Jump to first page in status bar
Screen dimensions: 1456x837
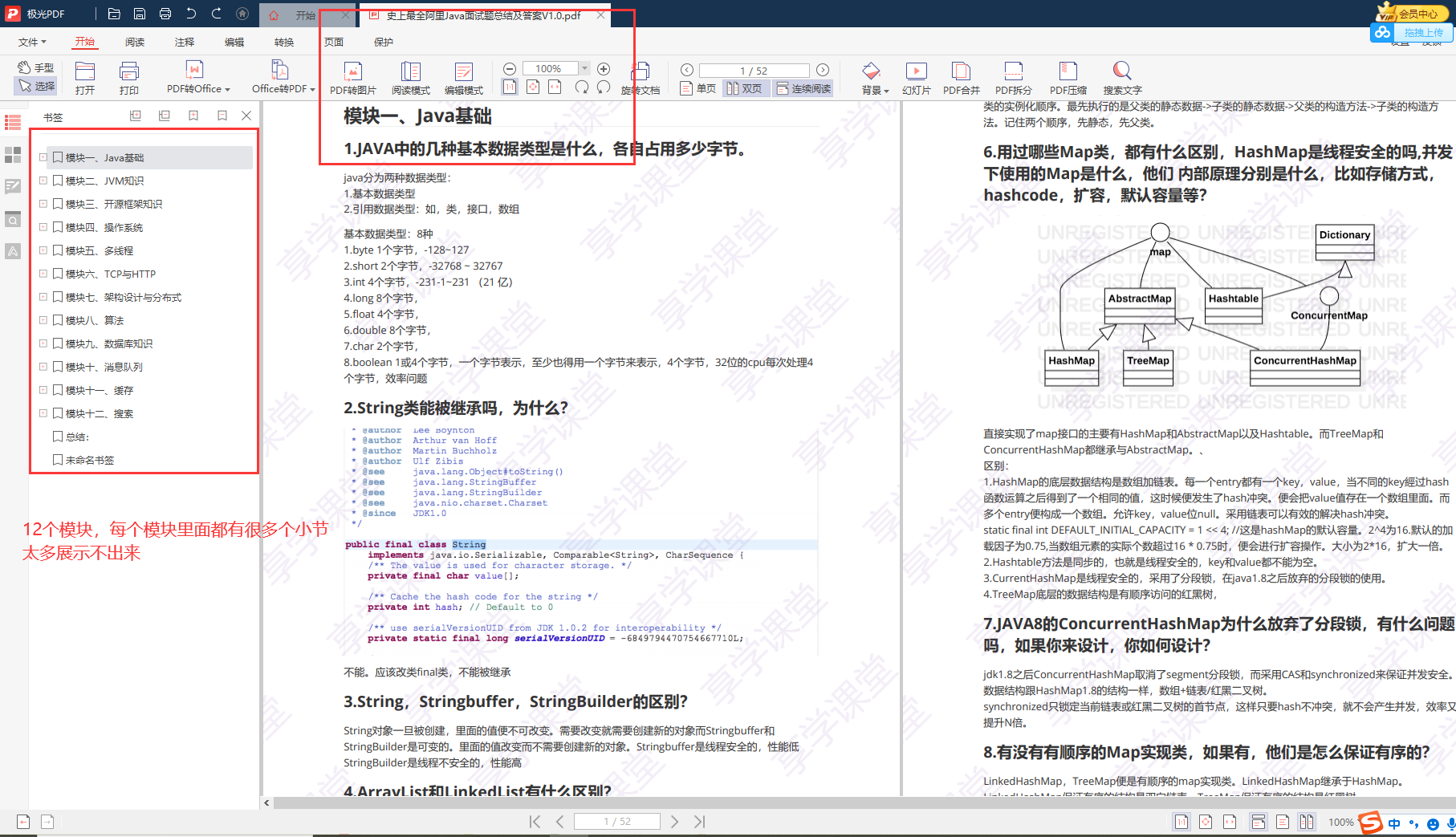click(x=535, y=822)
